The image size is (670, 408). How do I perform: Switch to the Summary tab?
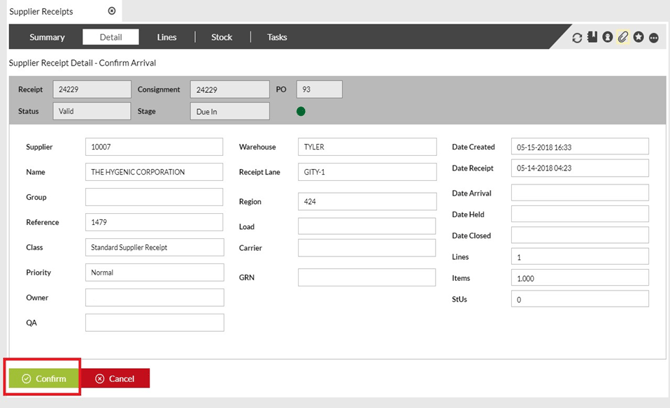click(x=47, y=37)
